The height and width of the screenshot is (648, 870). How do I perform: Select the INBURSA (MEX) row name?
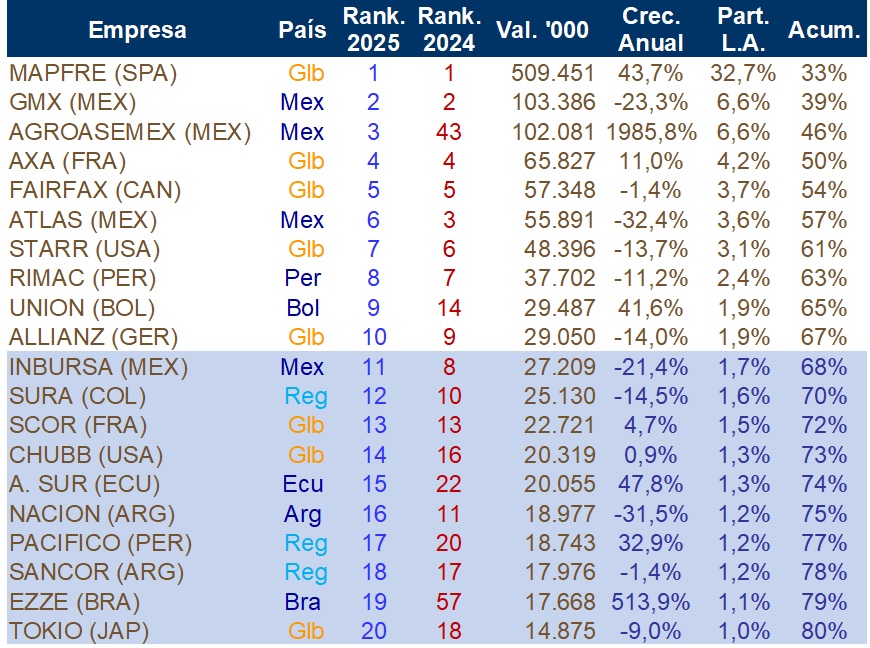(98, 367)
